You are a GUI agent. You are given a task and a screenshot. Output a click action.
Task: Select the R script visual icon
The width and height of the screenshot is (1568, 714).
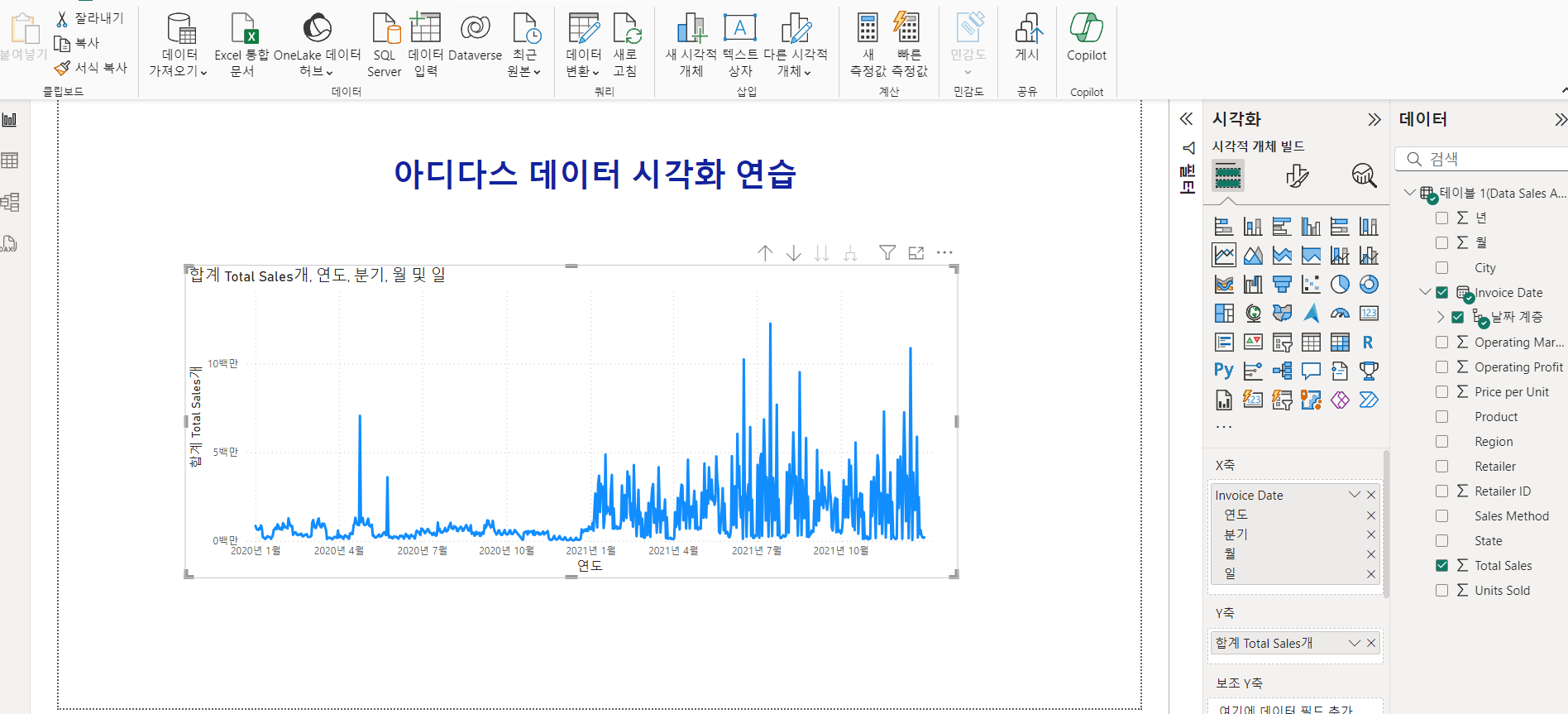pyautogui.click(x=1369, y=343)
